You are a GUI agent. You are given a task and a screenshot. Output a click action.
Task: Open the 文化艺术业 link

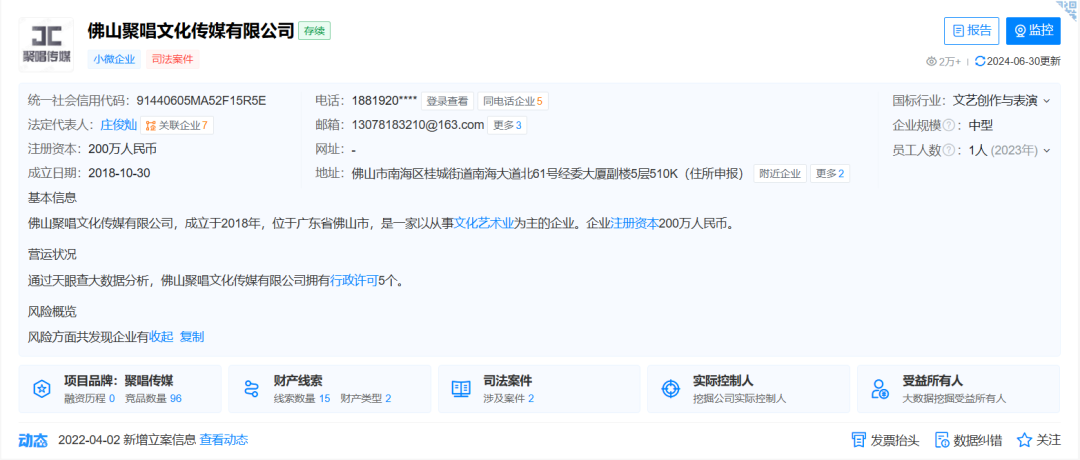click(484, 223)
